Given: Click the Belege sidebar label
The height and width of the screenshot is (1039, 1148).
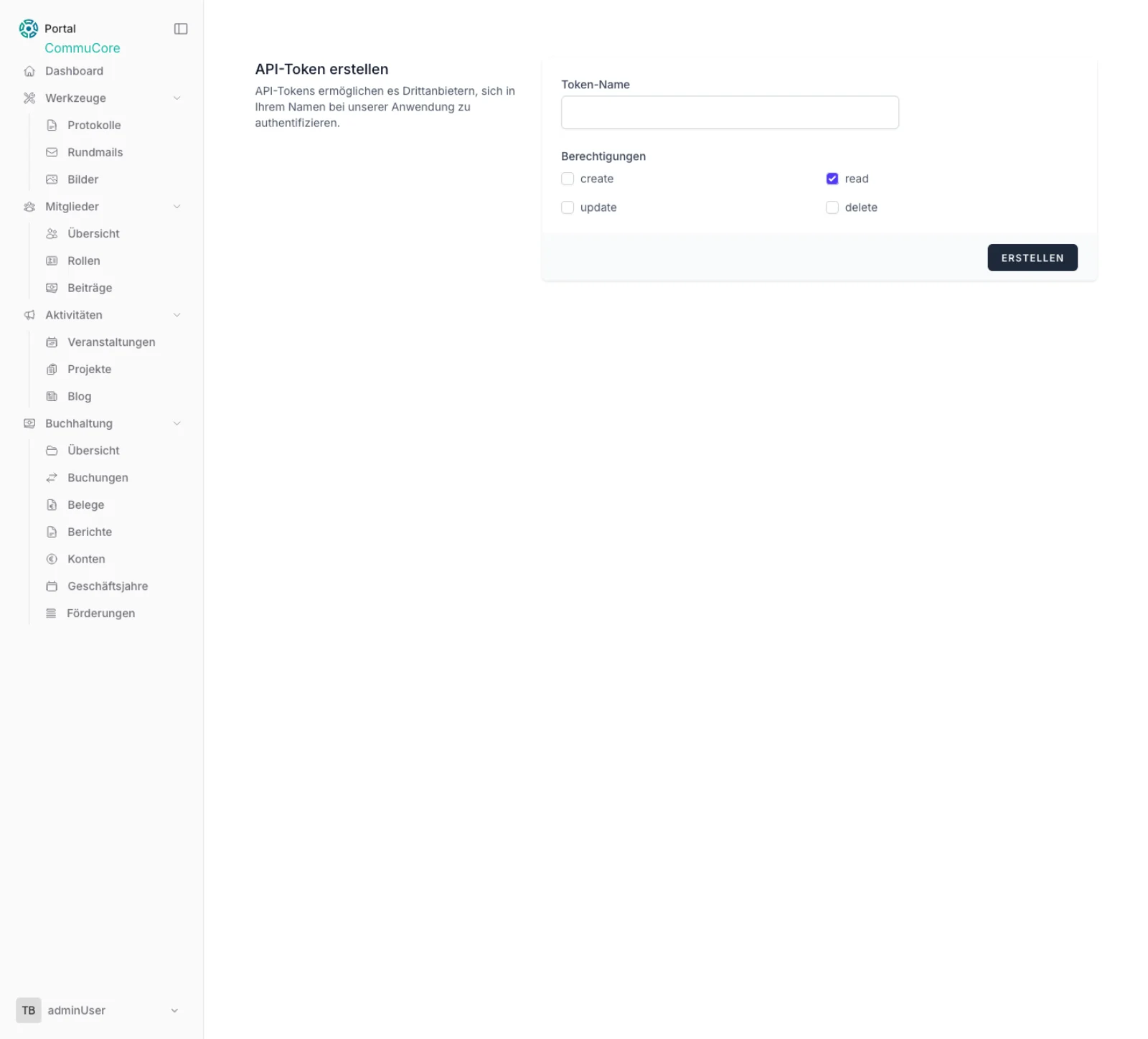Looking at the screenshot, I should (86, 505).
